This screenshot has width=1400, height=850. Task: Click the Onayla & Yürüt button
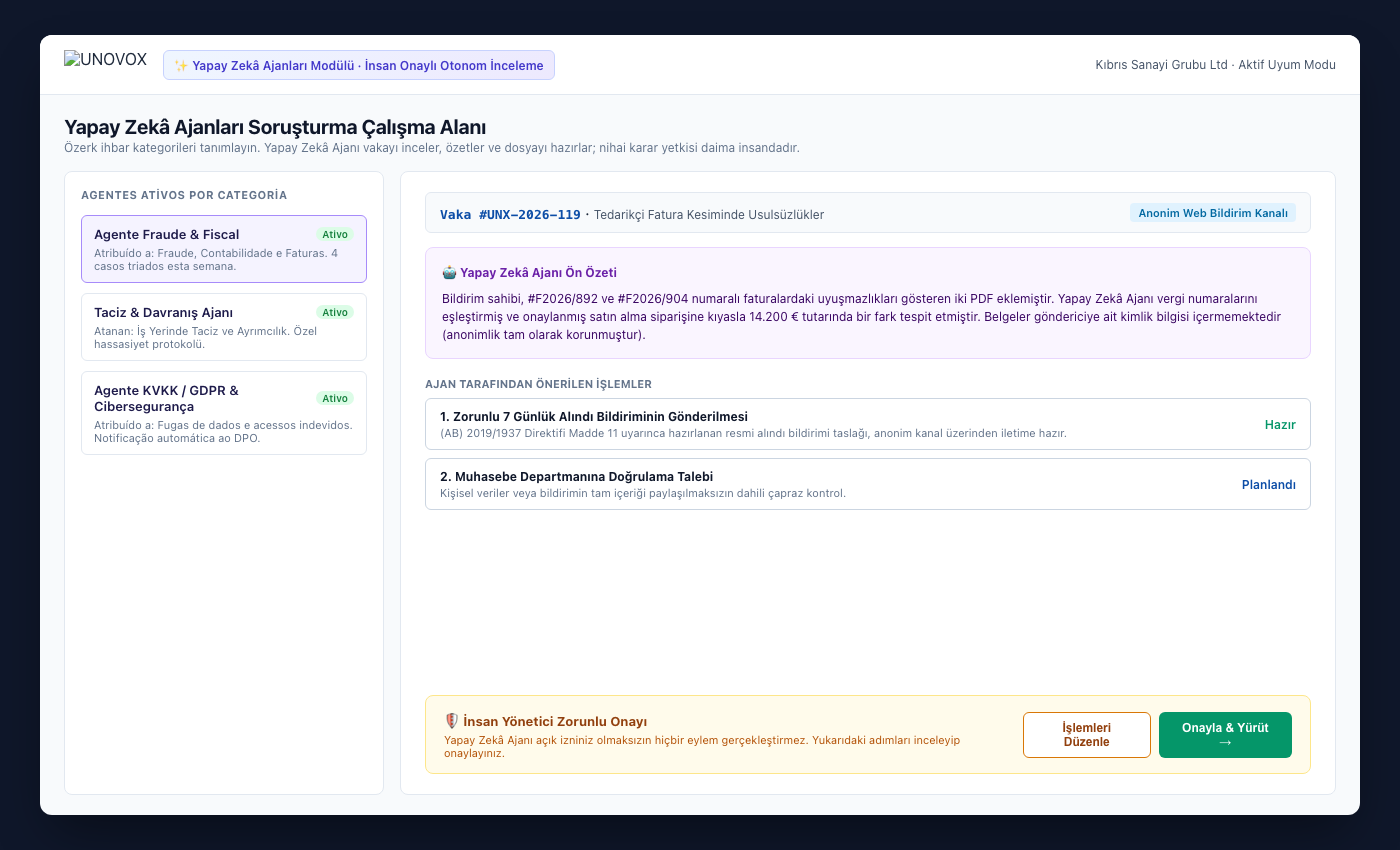coord(1225,735)
